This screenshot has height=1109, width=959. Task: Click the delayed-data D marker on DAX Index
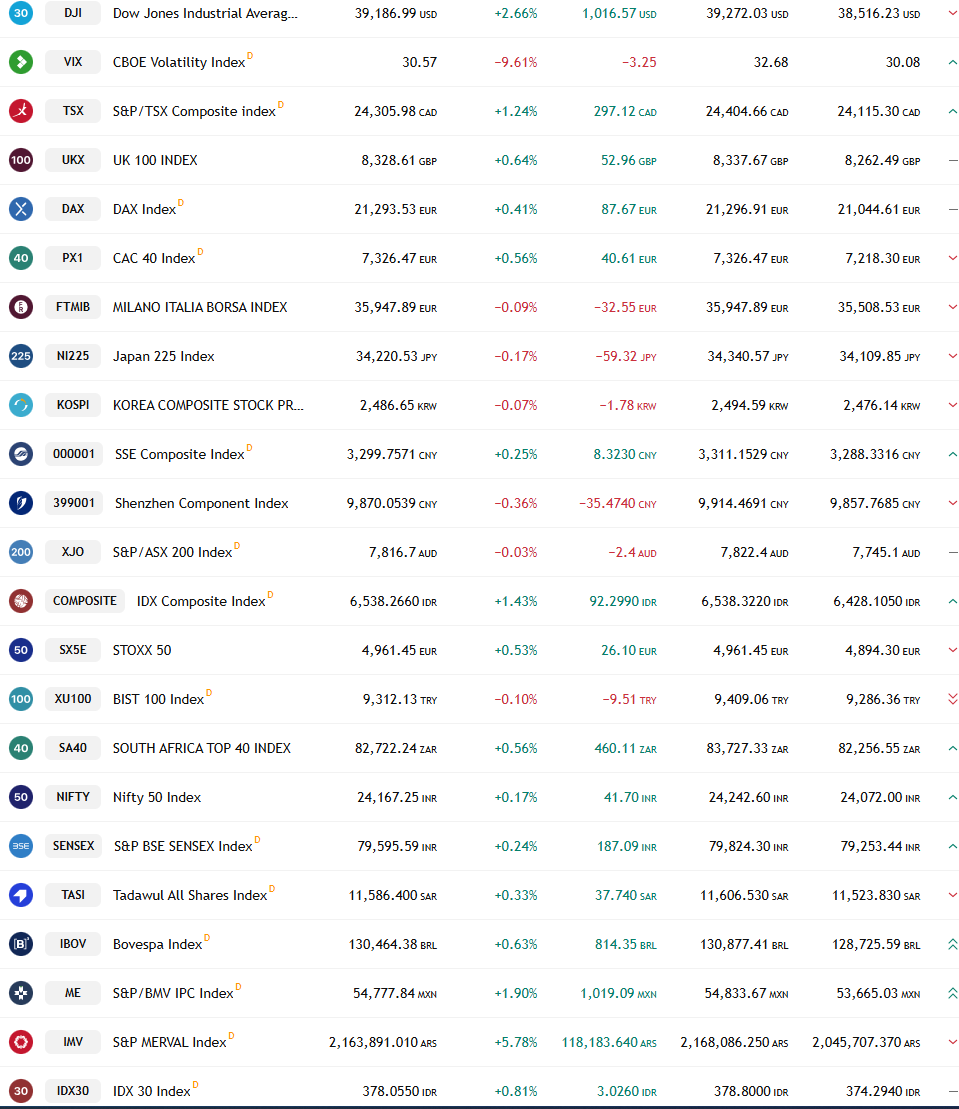[180, 202]
